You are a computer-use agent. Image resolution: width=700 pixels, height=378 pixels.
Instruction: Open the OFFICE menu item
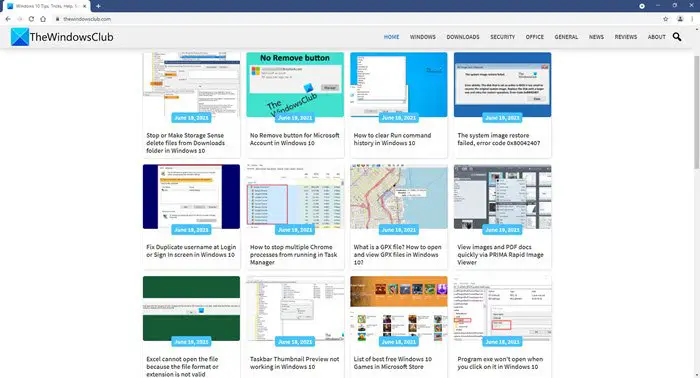(x=535, y=37)
